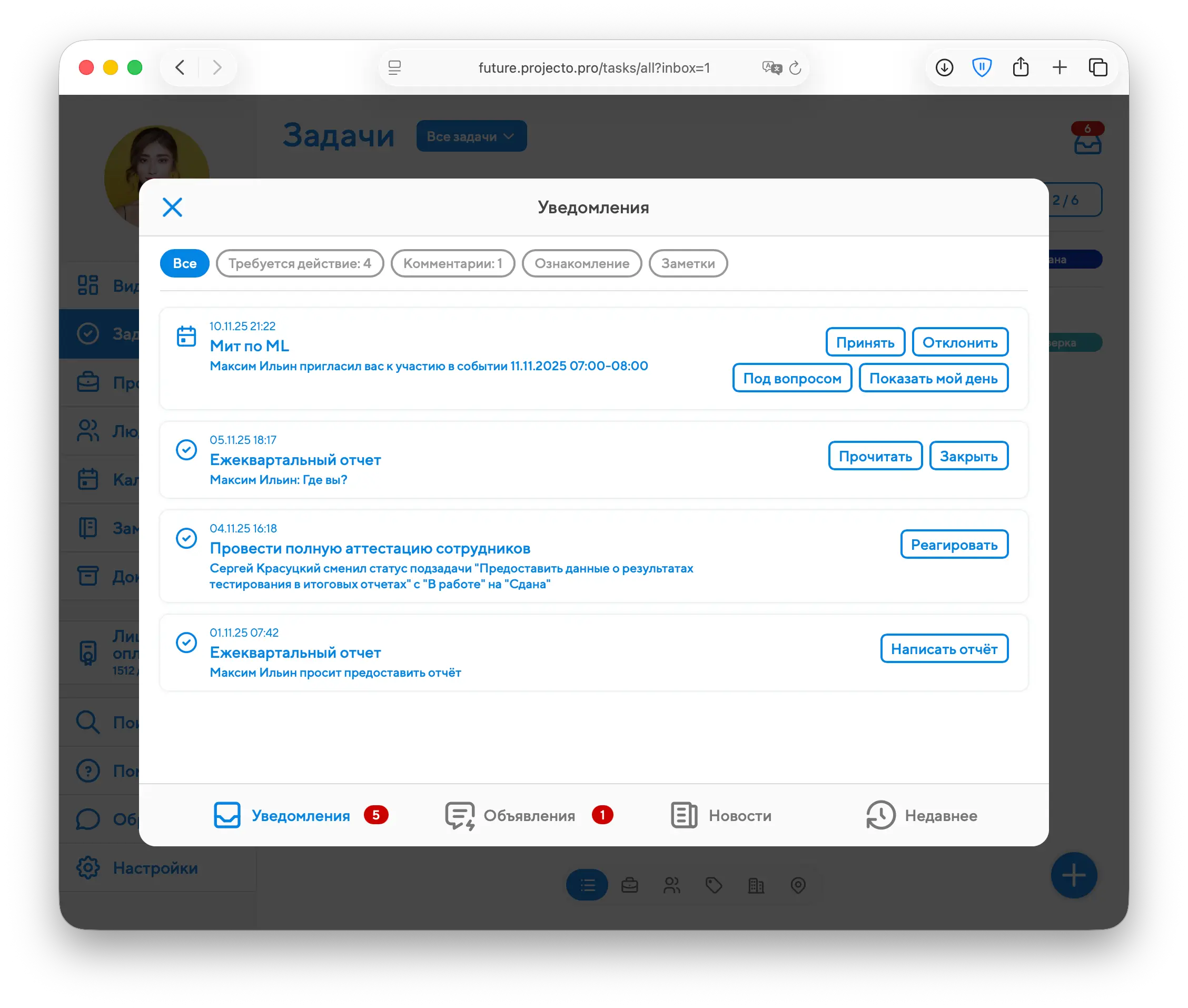The image size is (1188, 1008).
Task: Reload page via address bar refresh icon
Action: 795,68
